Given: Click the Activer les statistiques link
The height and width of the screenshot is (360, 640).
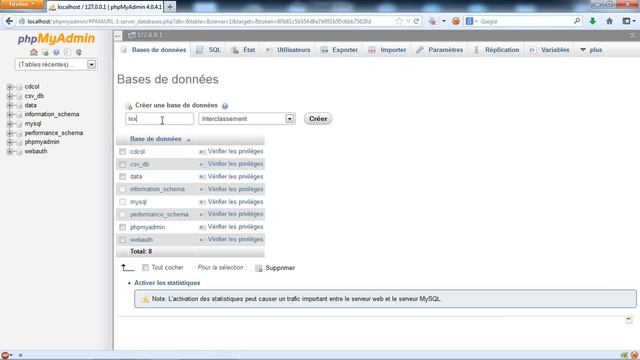Looking at the screenshot, I should 167,283.
